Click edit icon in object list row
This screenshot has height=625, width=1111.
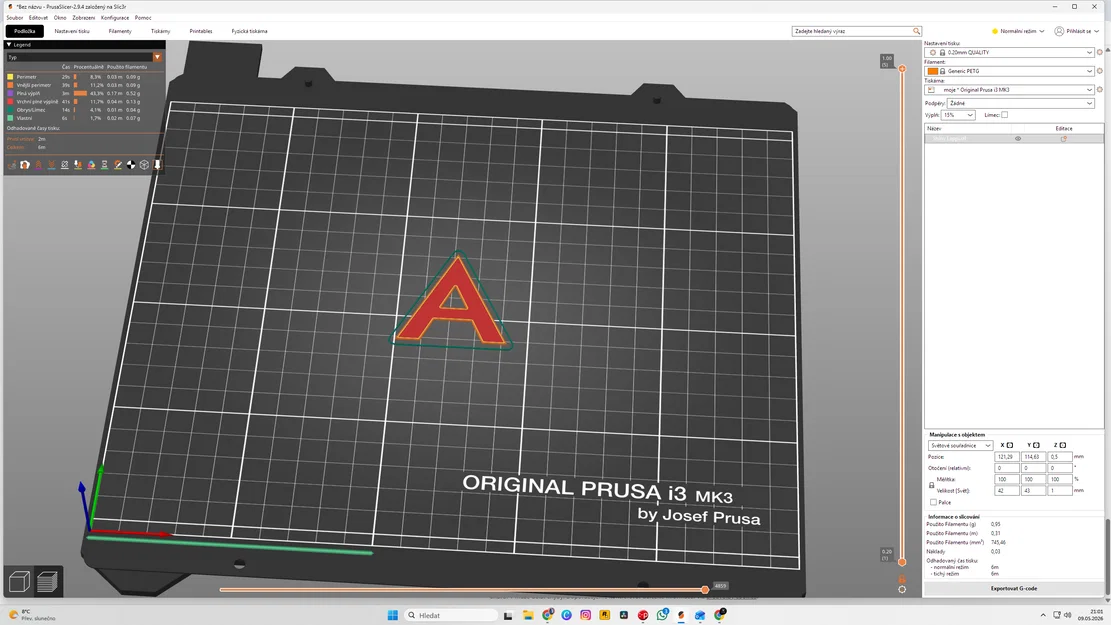point(1064,139)
